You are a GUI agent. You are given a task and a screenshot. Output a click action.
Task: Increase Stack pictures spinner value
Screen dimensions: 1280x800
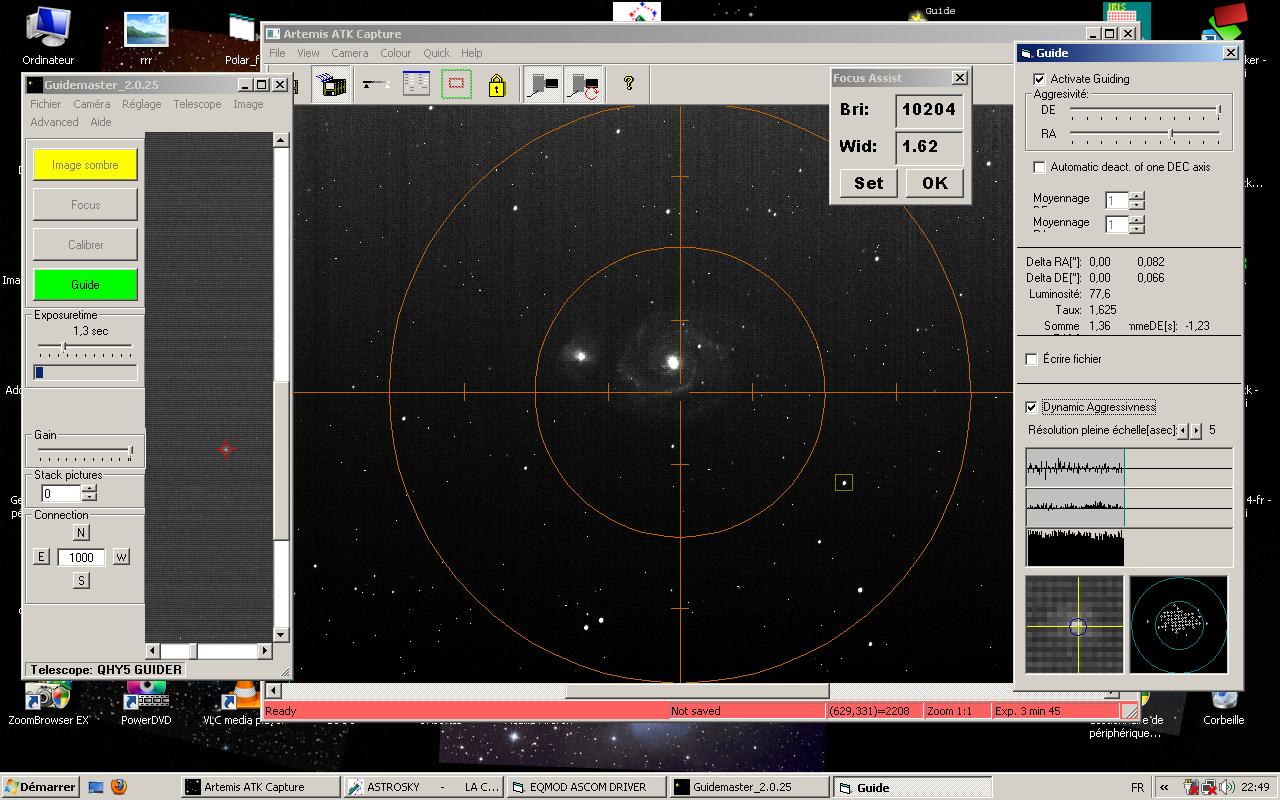coord(89,489)
